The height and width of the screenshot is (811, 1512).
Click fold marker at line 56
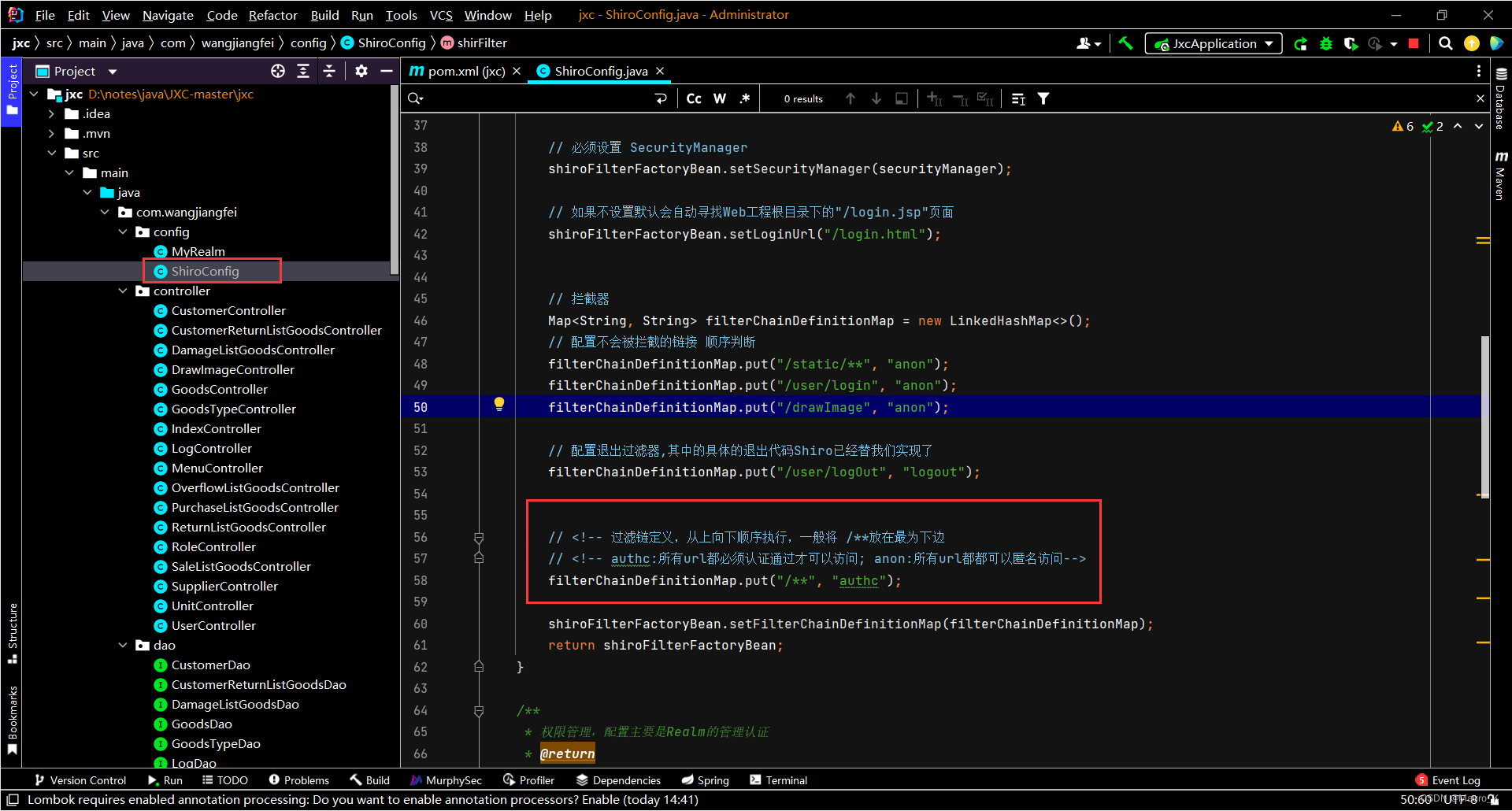(479, 537)
